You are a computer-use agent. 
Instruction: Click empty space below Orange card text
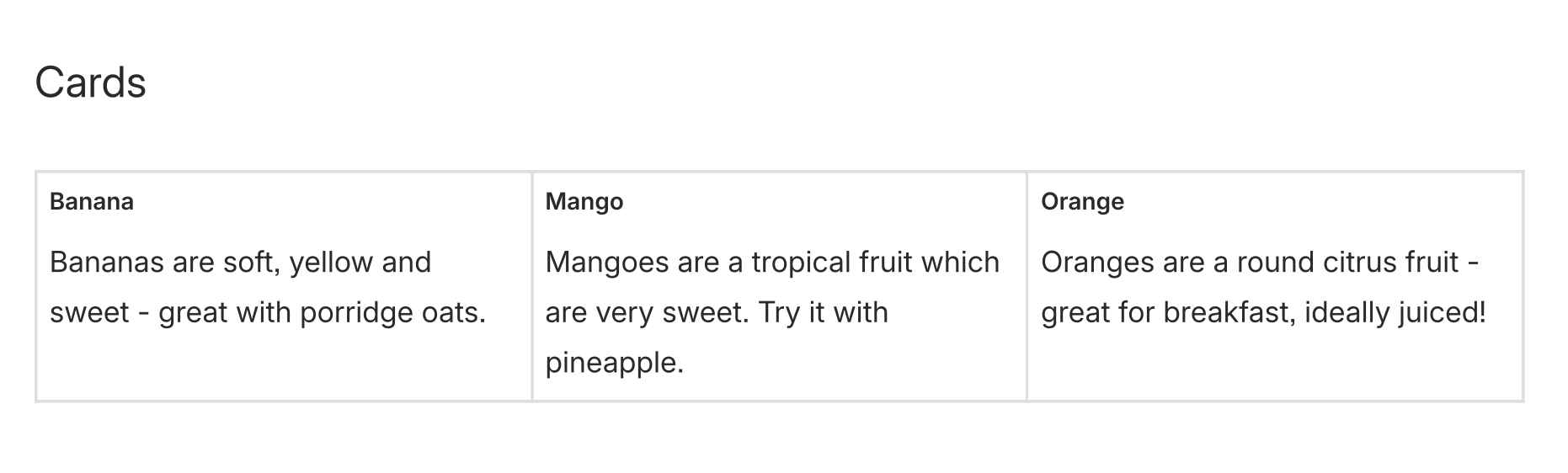pyautogui.click(x=1273, y=366)
